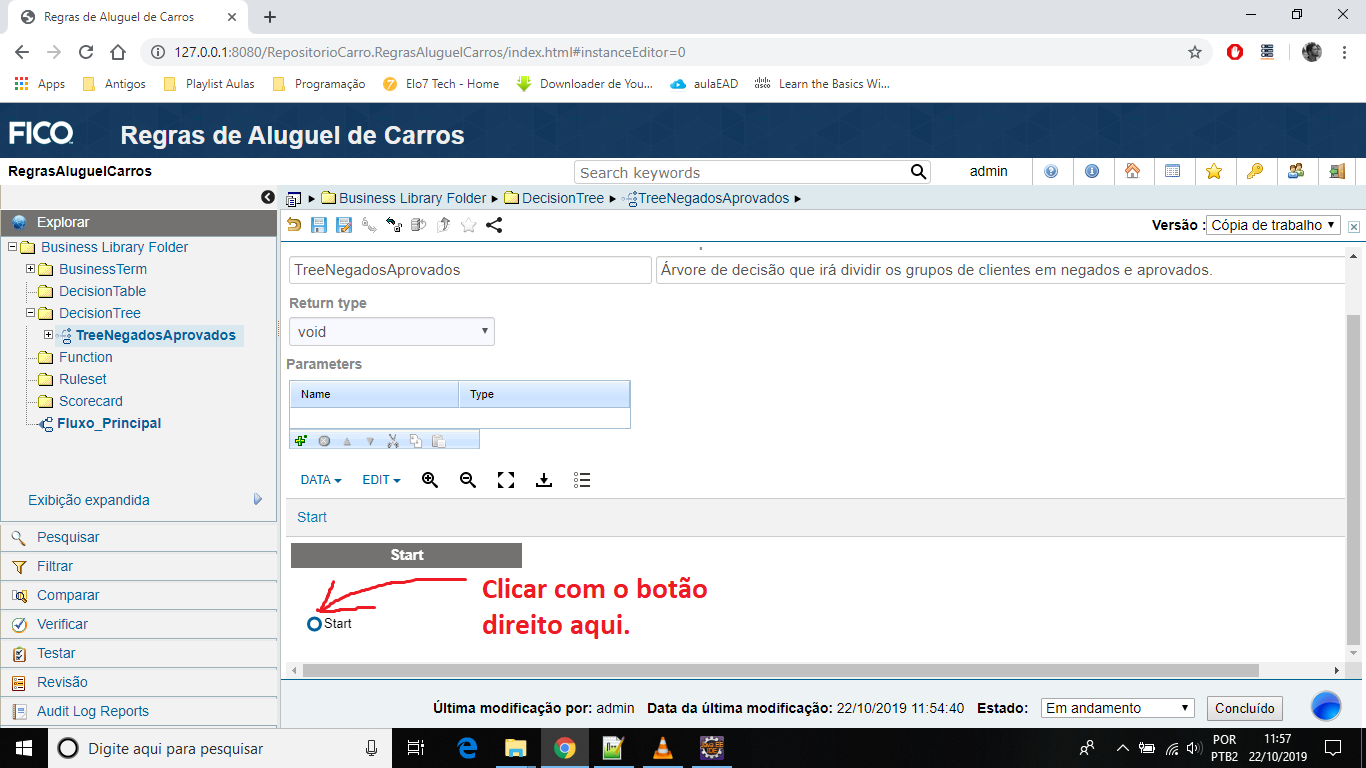Viewport: 1366px width, 768px height.
Task: Open the key/permissions icon in the header
Action: (x=1255, y=171)
